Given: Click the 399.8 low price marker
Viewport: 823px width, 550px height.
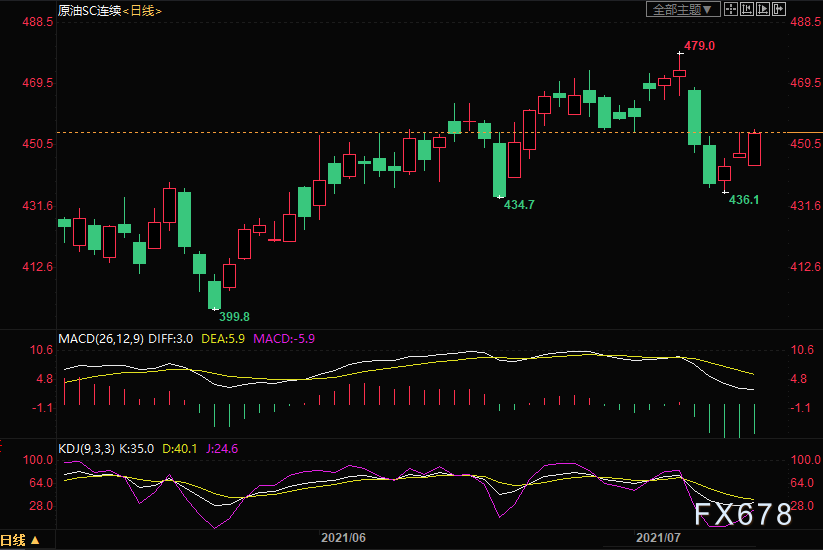Looking at the screenshot, I should [x=233, y=316].
